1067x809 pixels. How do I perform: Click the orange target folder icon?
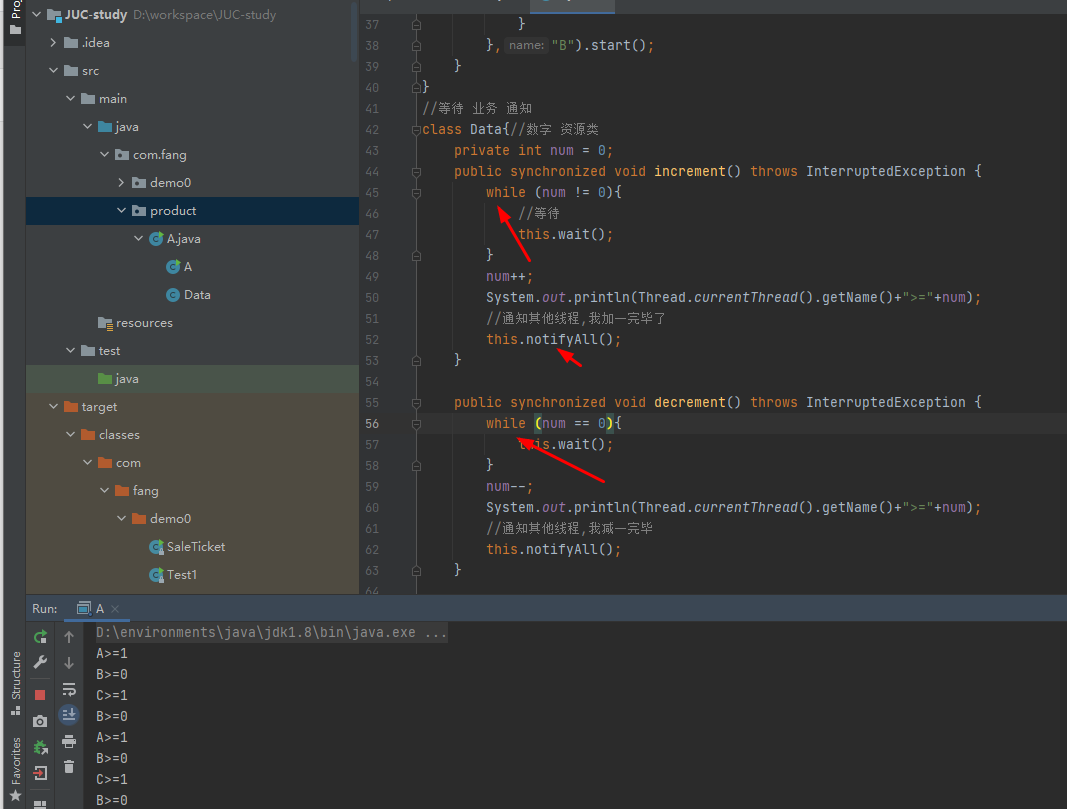[71, 407]
